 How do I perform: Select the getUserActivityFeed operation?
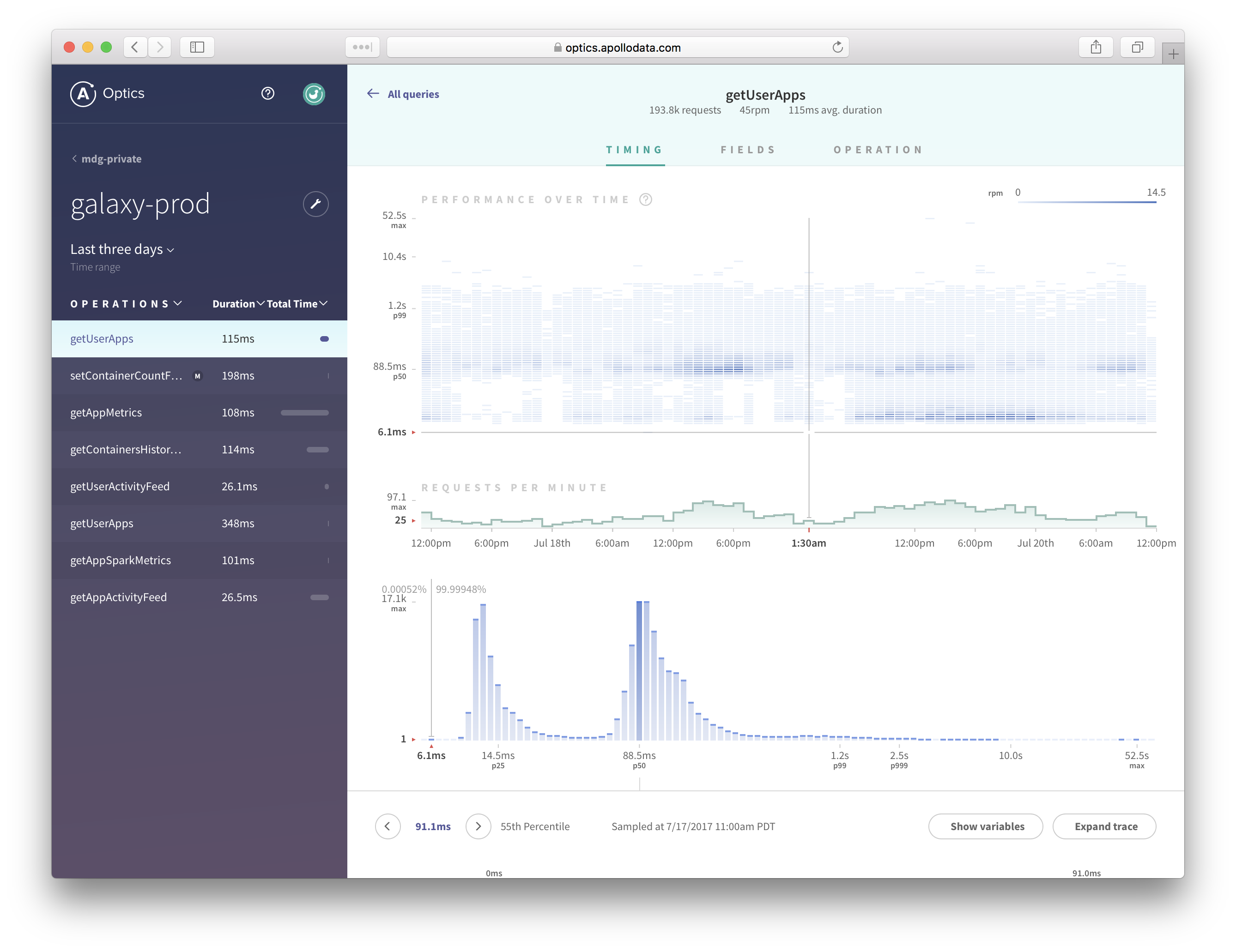coord(199,487)
